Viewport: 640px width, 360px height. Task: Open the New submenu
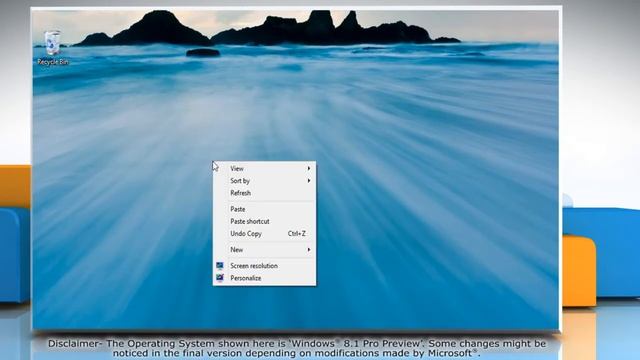(x=264, y=249)
